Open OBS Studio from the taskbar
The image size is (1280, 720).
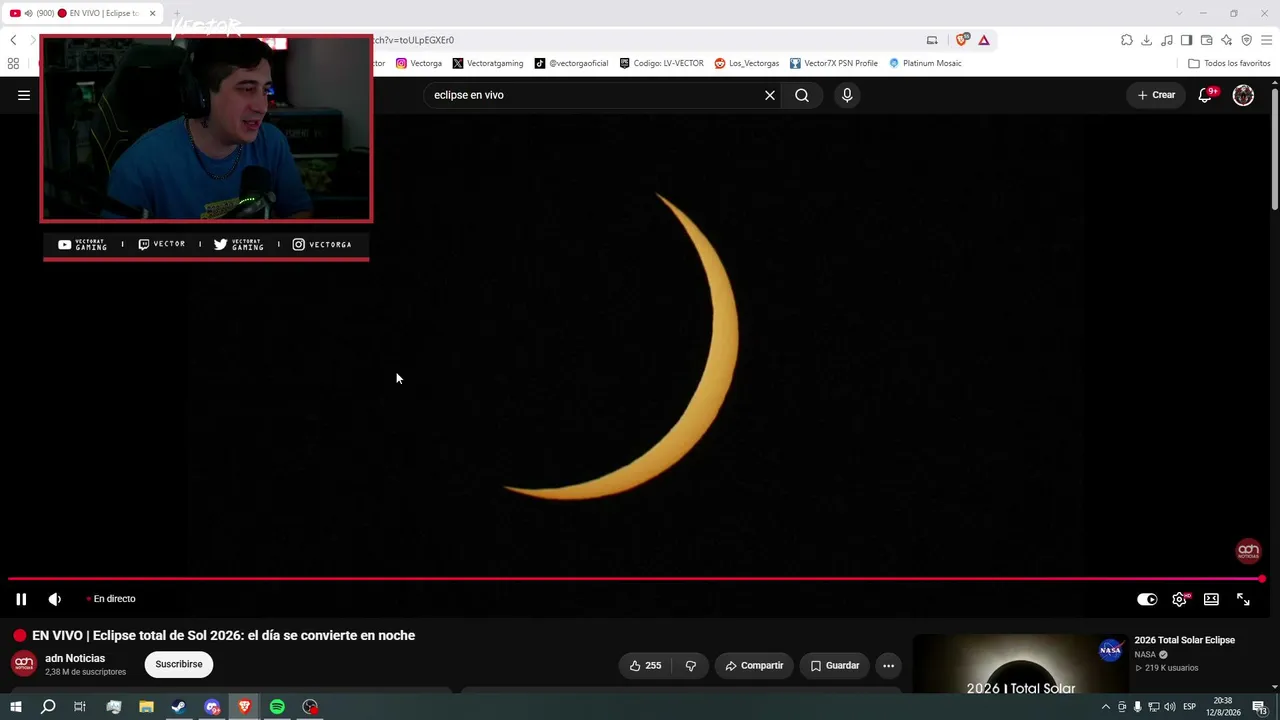pos(310,707)
